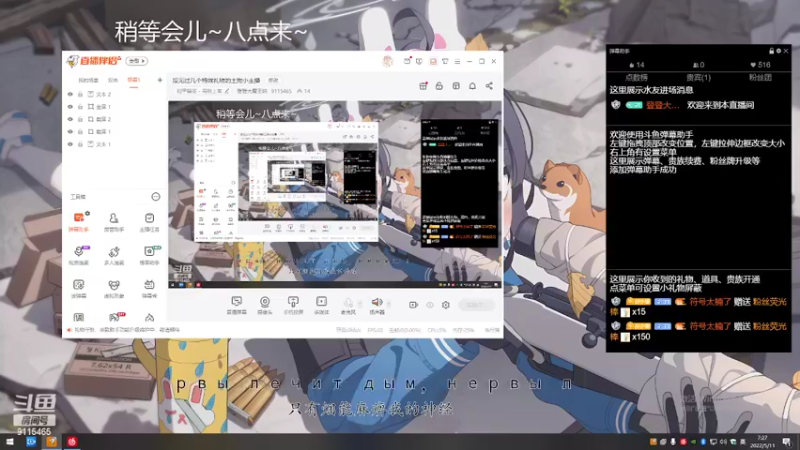Add a 摄像头 camera source
Image resolution: width=800 pixels, height=450 pixels.
tap(265, 305)
